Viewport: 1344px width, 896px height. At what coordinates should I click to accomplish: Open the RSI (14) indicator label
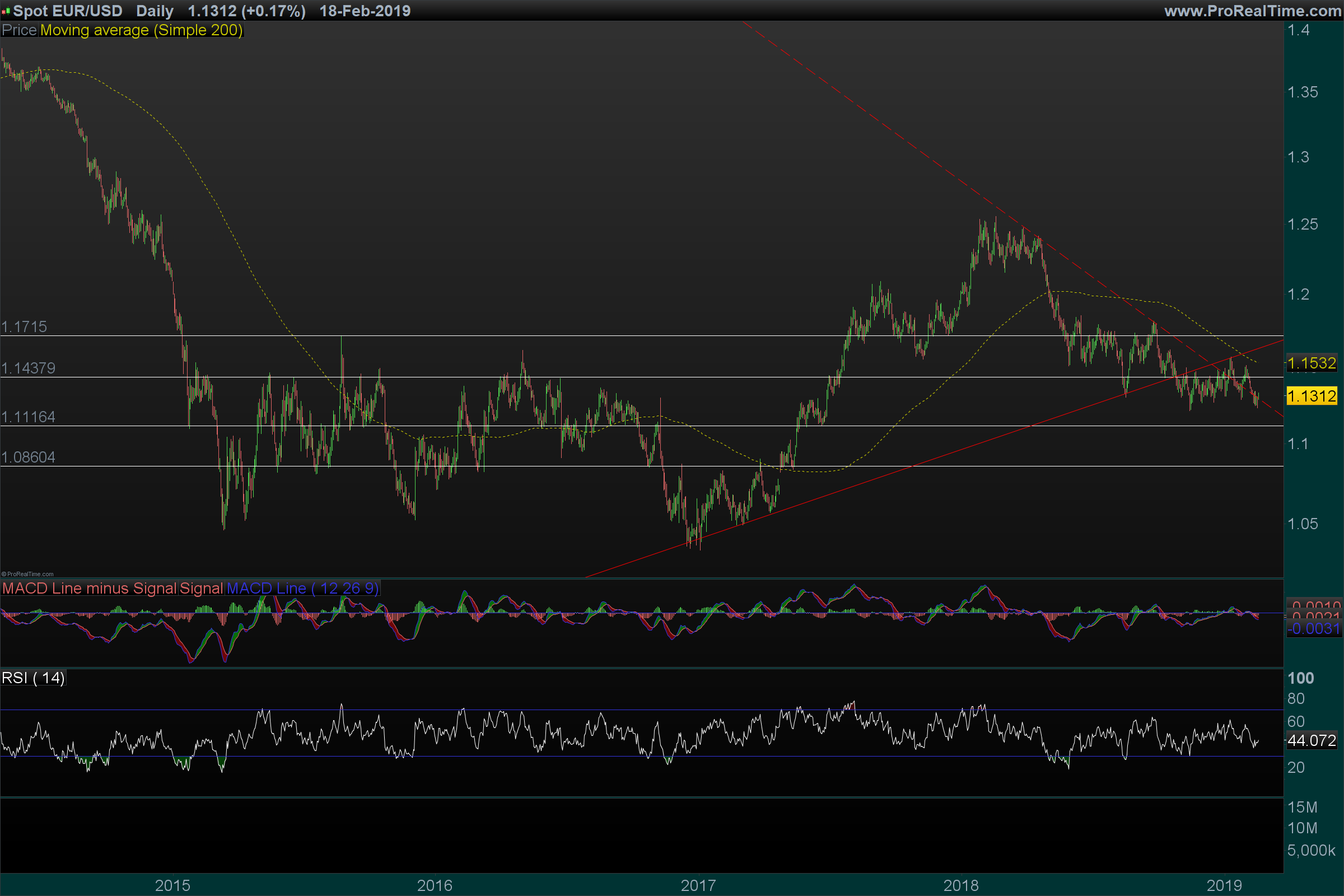(x=33, y=678)
